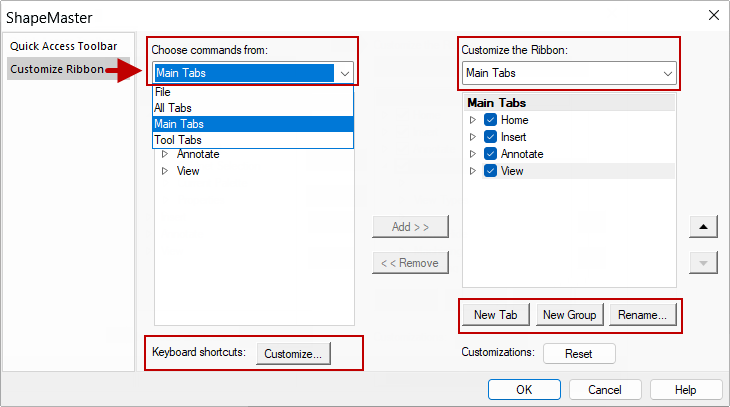Screen dimensions: 730x407
Task: Click the New Tab button
Action: (x=496, y=315)
